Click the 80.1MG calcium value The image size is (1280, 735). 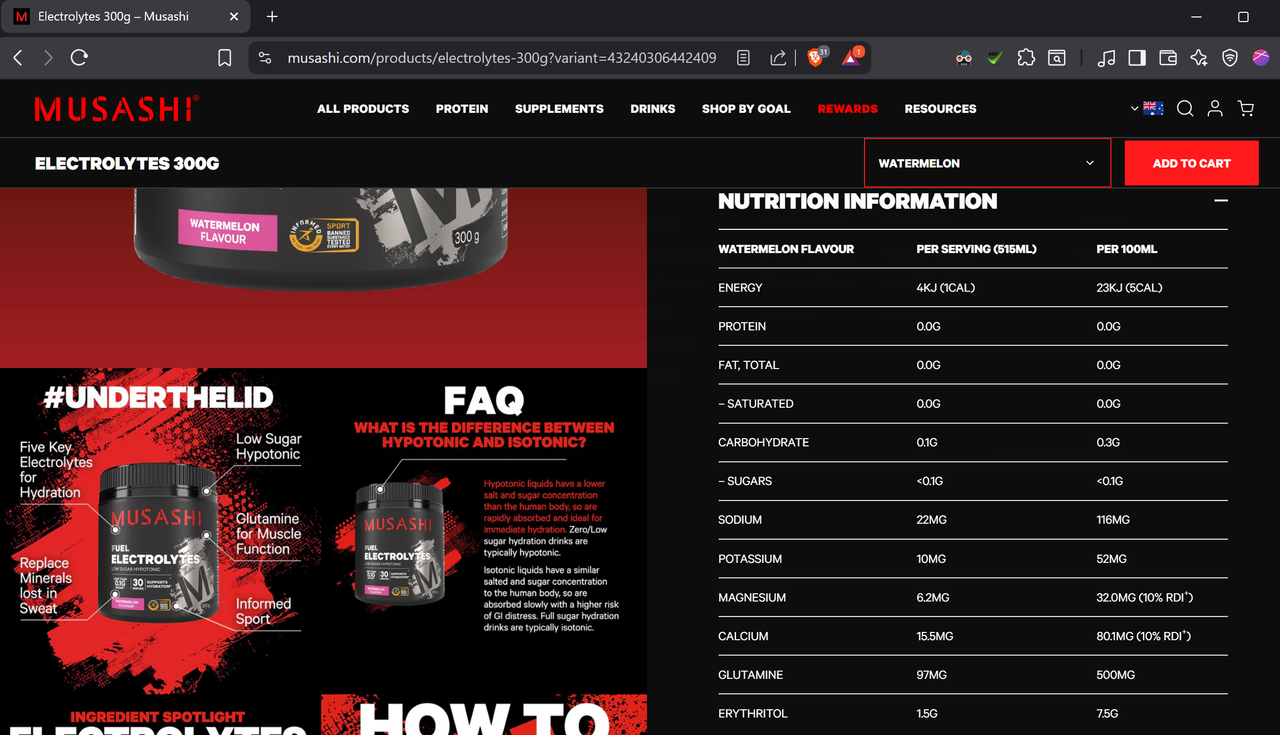pyautogui.click(x=1144, y=636)
